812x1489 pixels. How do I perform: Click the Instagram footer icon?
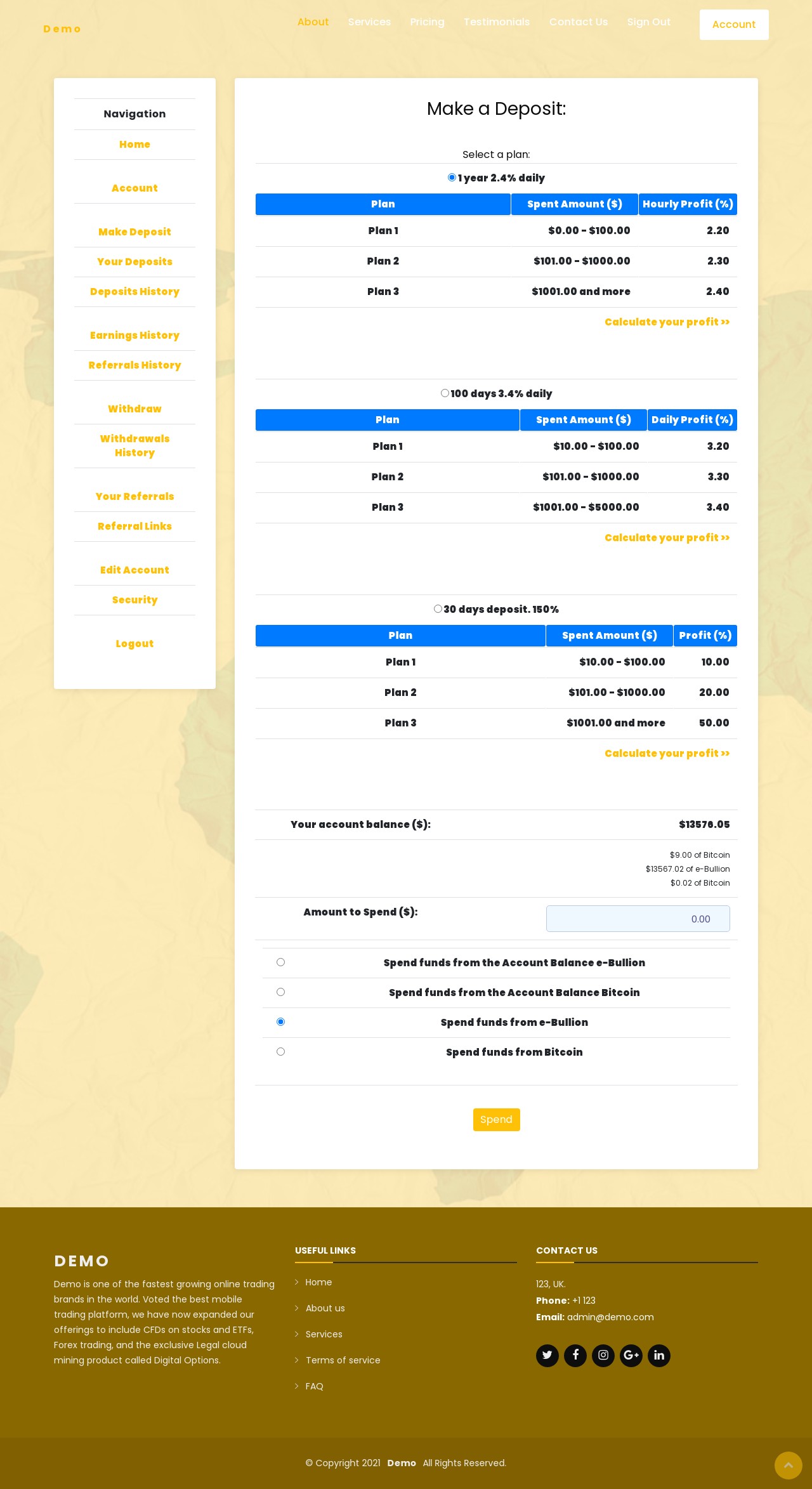(x=603, y=1356)
